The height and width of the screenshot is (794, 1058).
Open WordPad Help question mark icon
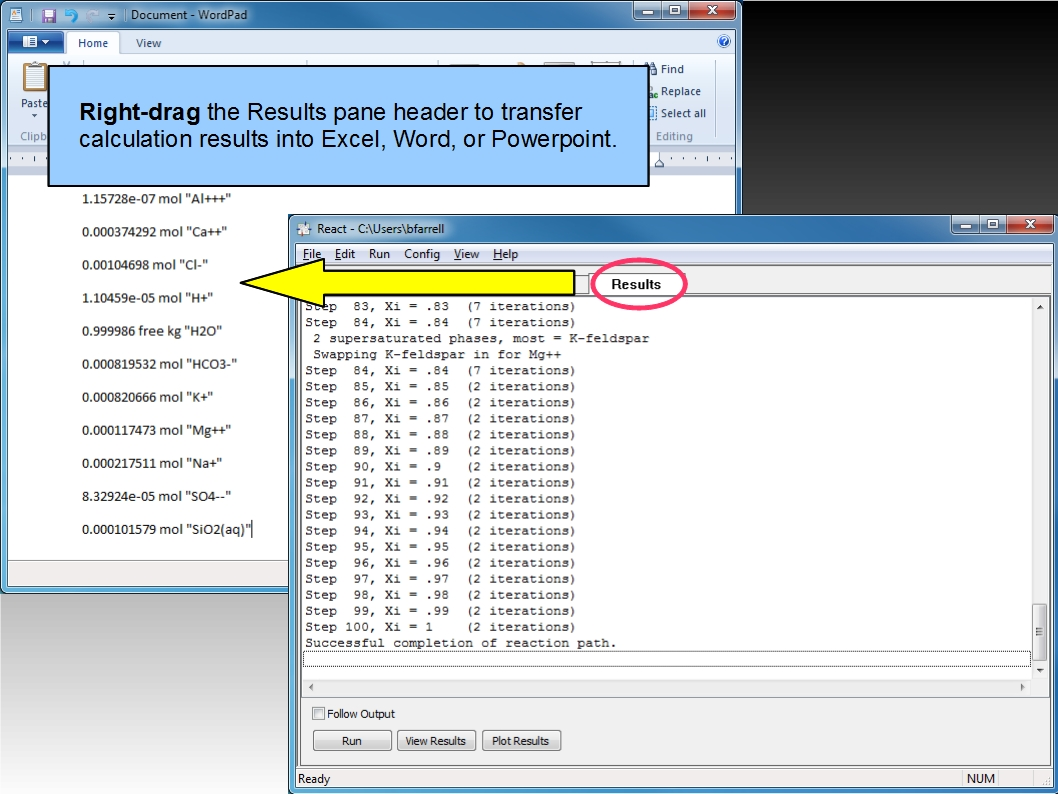click(723, 42)
